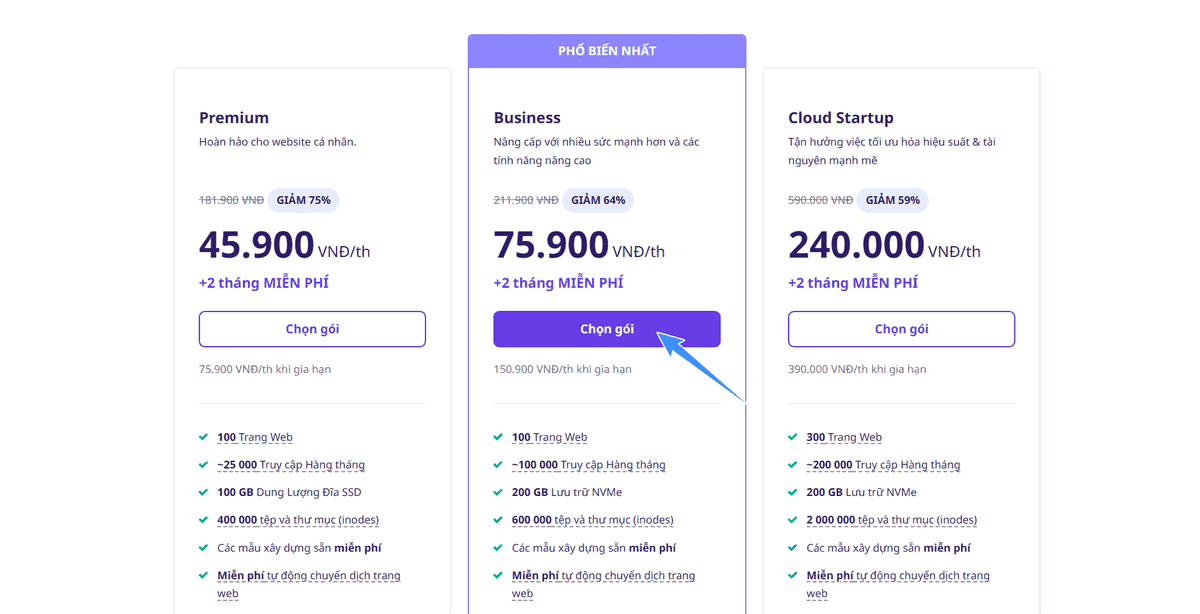Click the Business plan "Chọn gói" button
Image resolution: width=1200 pixels, height=614 pixels.
click(x=606, y=329)
